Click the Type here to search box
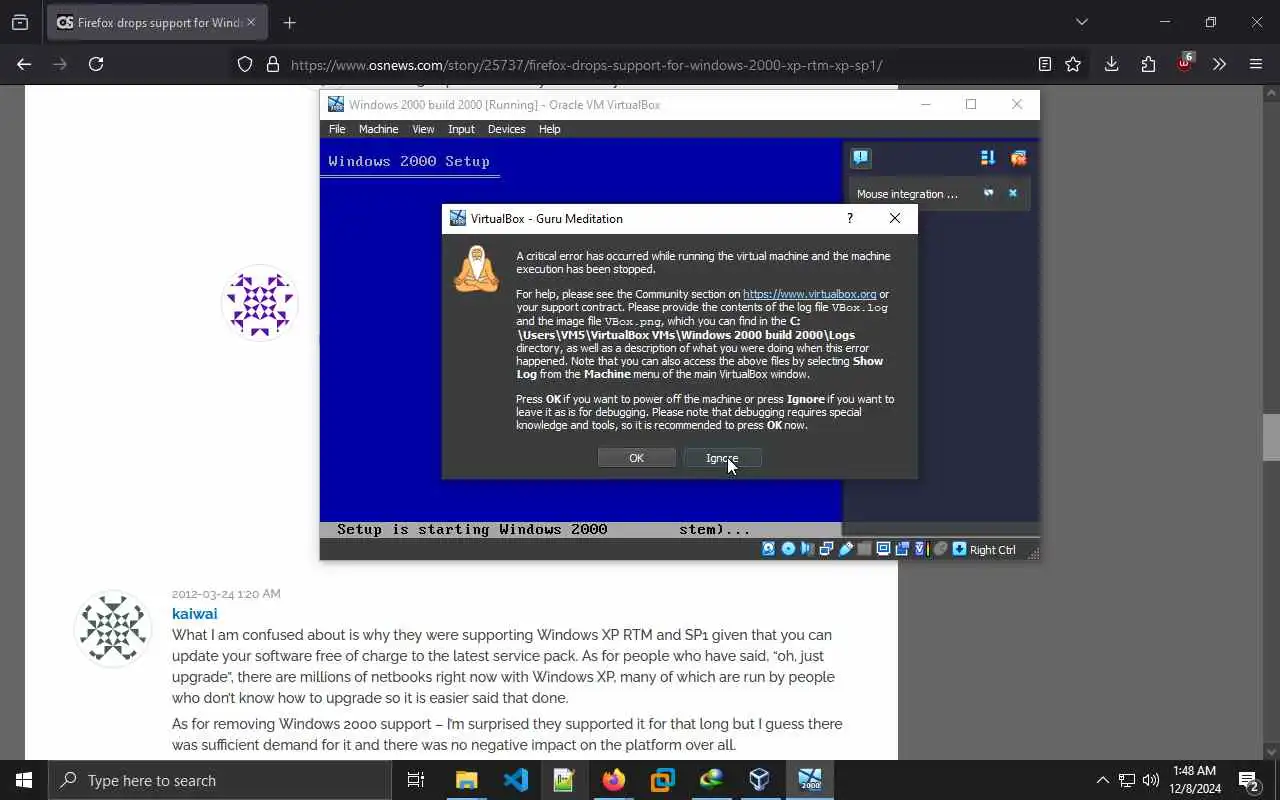This screenshot has height=800, width=1280. pos(220,780)
